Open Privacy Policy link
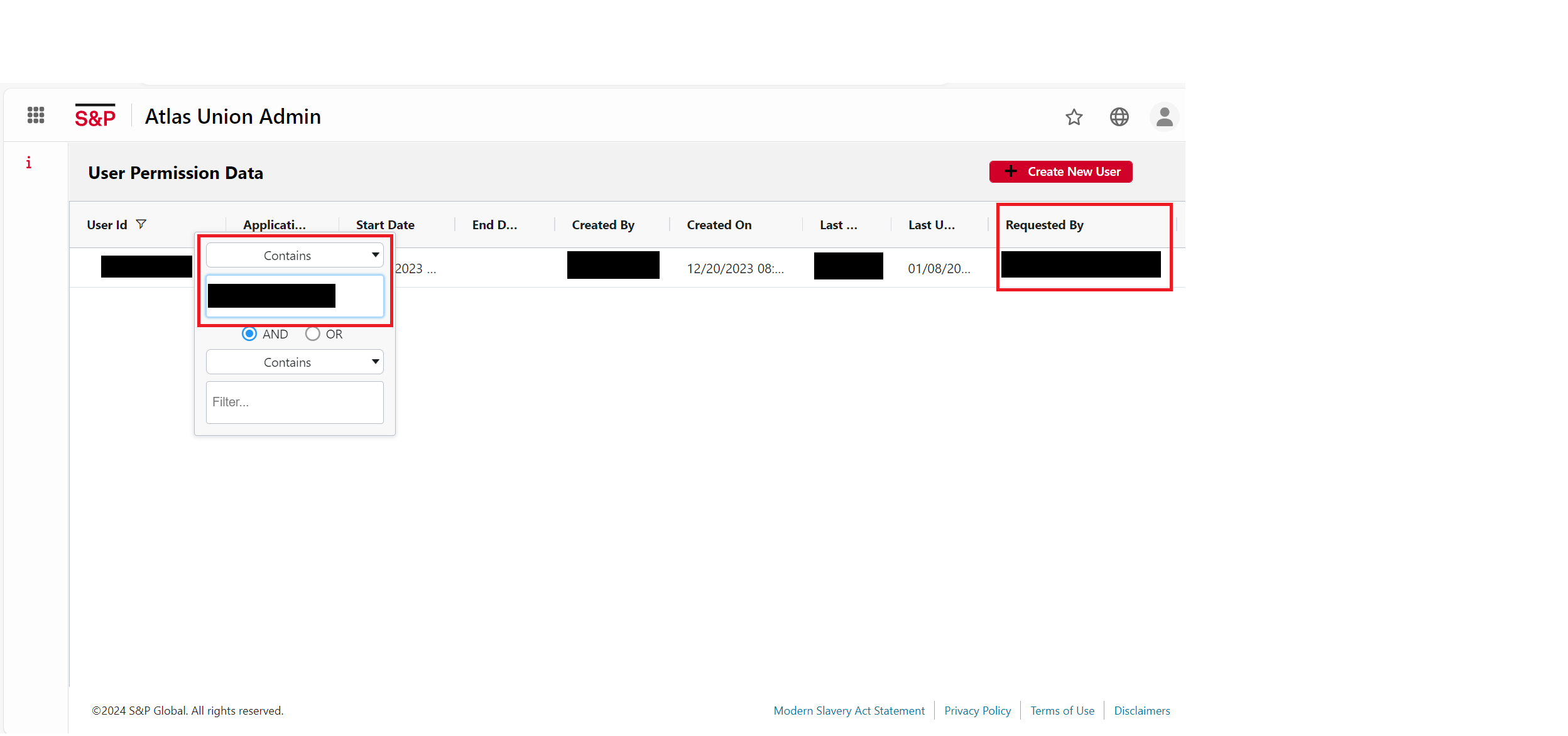 tap(977, 711)
